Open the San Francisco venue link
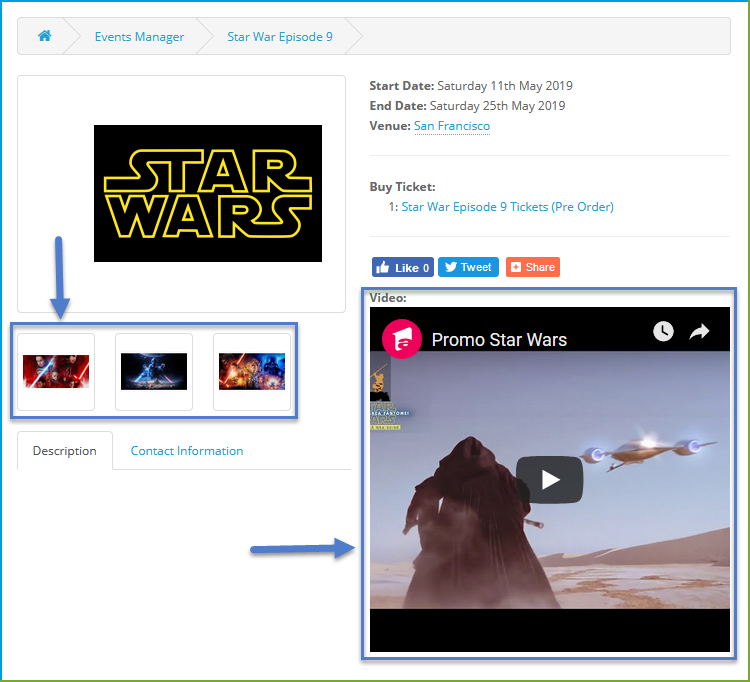Viewport: 750px width, 682px height. click(x=452, y=126)
